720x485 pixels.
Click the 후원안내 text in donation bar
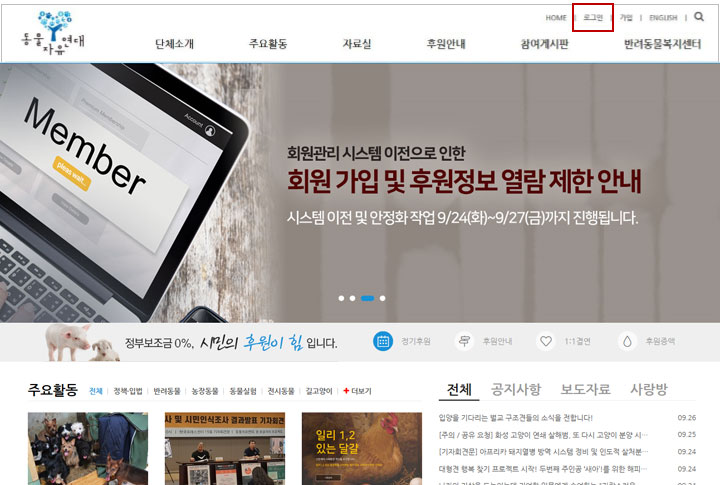tap(497, 341)
